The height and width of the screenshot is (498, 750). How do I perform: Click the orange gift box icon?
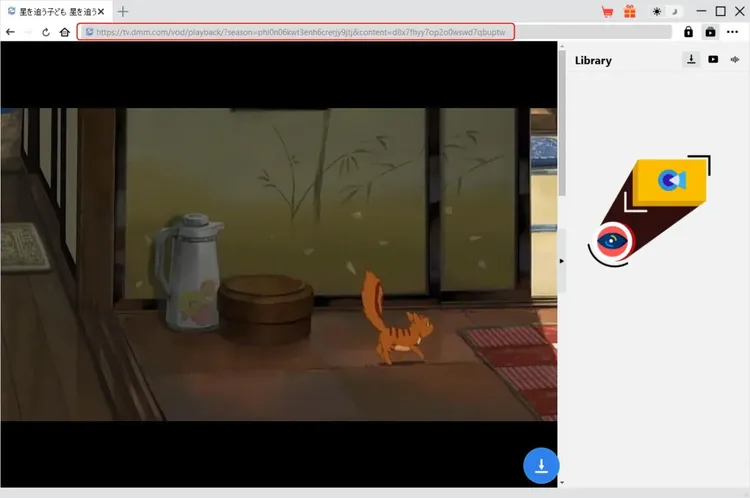[629, 12]
